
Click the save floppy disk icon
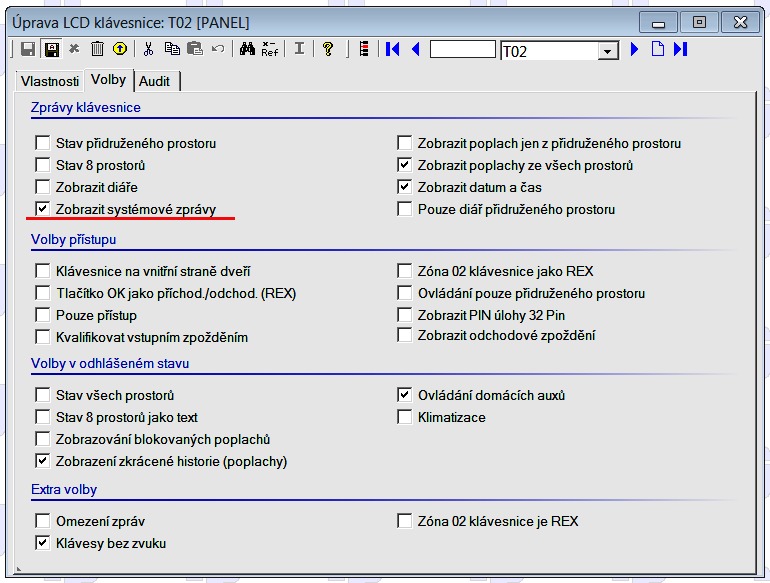(29, 49)
